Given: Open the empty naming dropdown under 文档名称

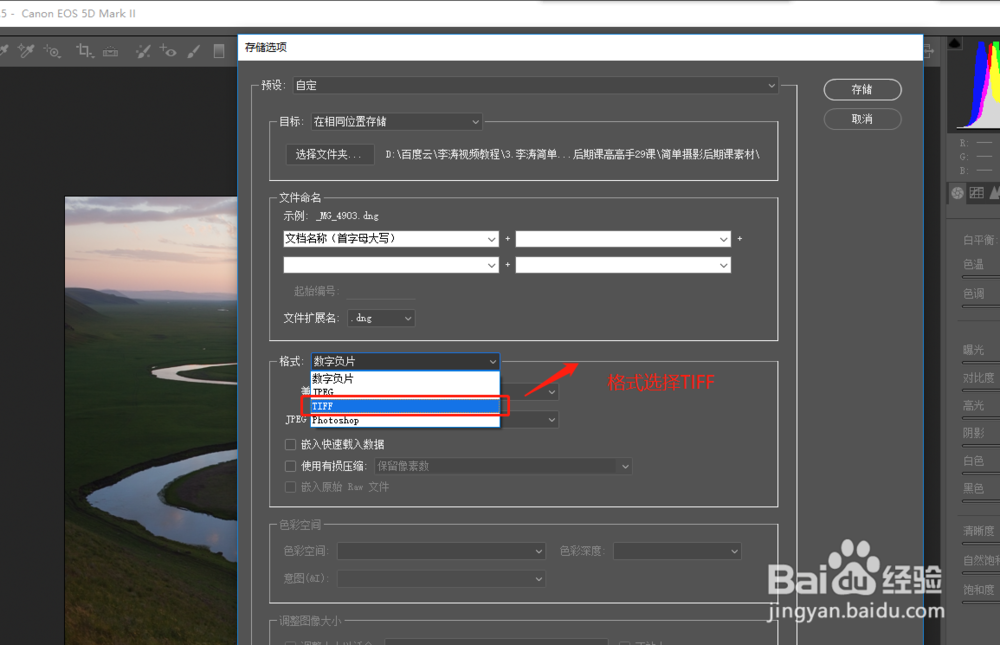Looking at the screenshot, I should (x=391, y=265).
